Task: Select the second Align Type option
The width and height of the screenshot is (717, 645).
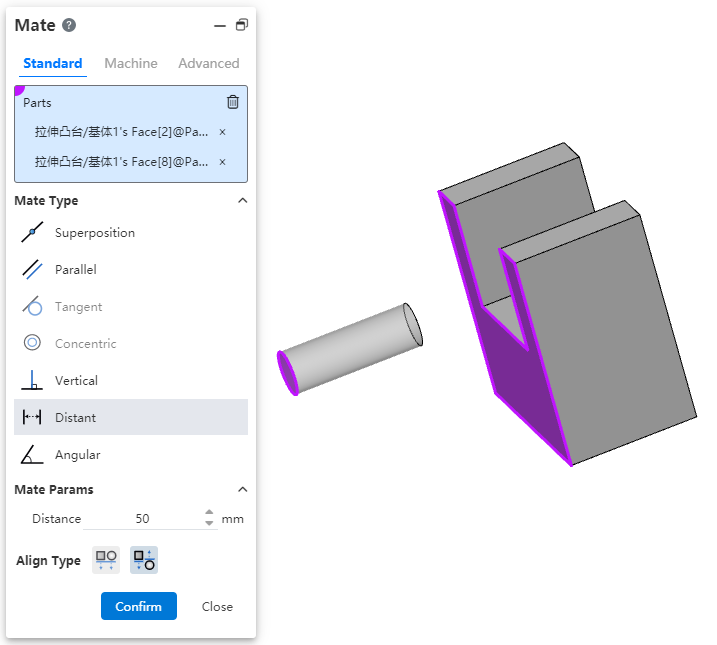Action: [x=144, y=560]
